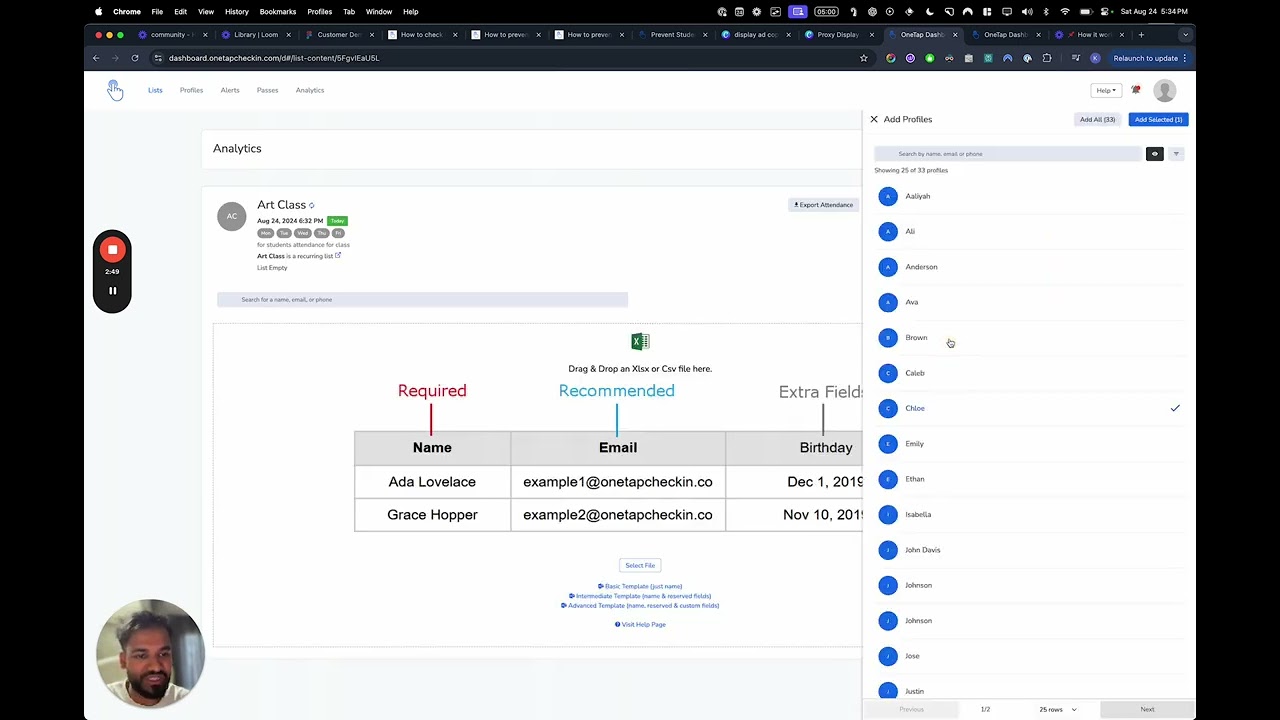This screenshot has height=720, width=1280.
Task: Click the Wed day pill
Action: pos(303,233)
